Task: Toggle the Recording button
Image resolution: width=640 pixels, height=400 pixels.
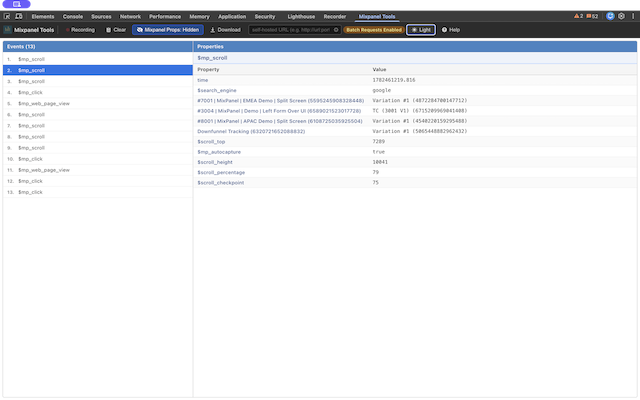Action: (x=80, y=30)
